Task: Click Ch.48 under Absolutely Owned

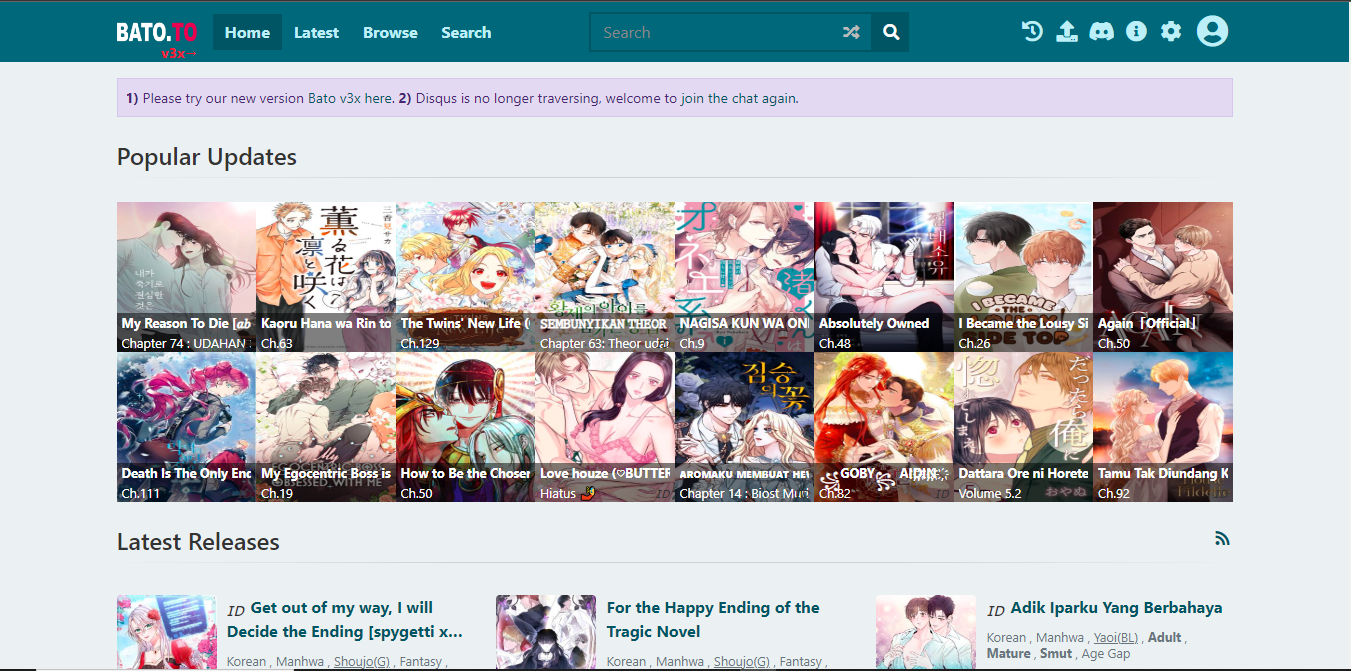Action: (835, 343)
